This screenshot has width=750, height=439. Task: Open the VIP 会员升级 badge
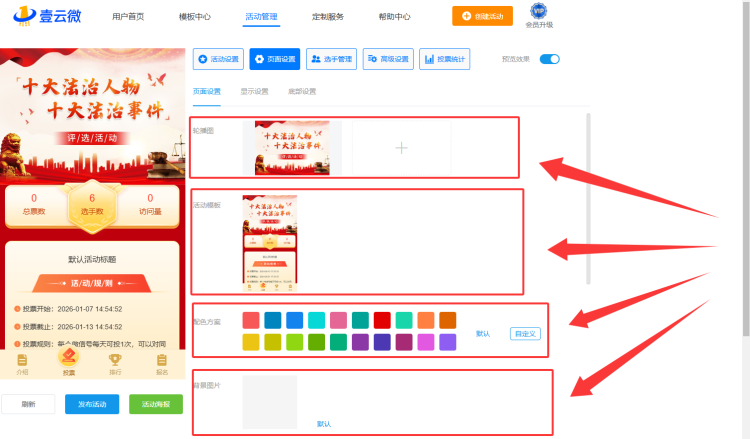pyautogui.click(x=538, y=16)
